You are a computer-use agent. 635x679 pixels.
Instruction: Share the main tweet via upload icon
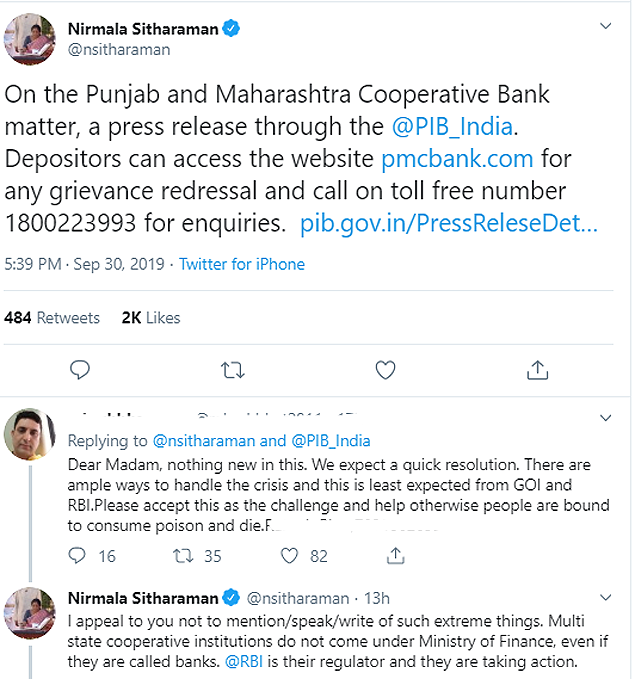pos(537,370)
